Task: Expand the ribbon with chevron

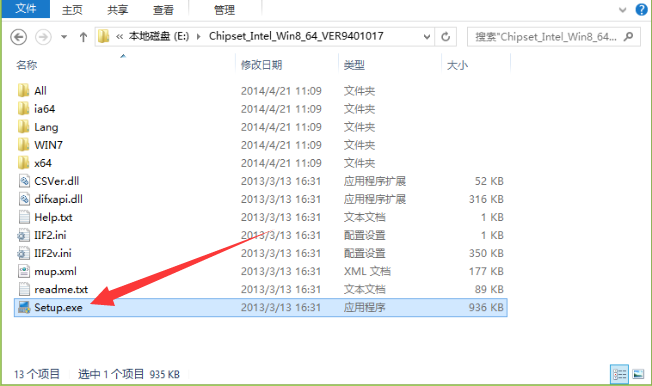Action: 622,10
